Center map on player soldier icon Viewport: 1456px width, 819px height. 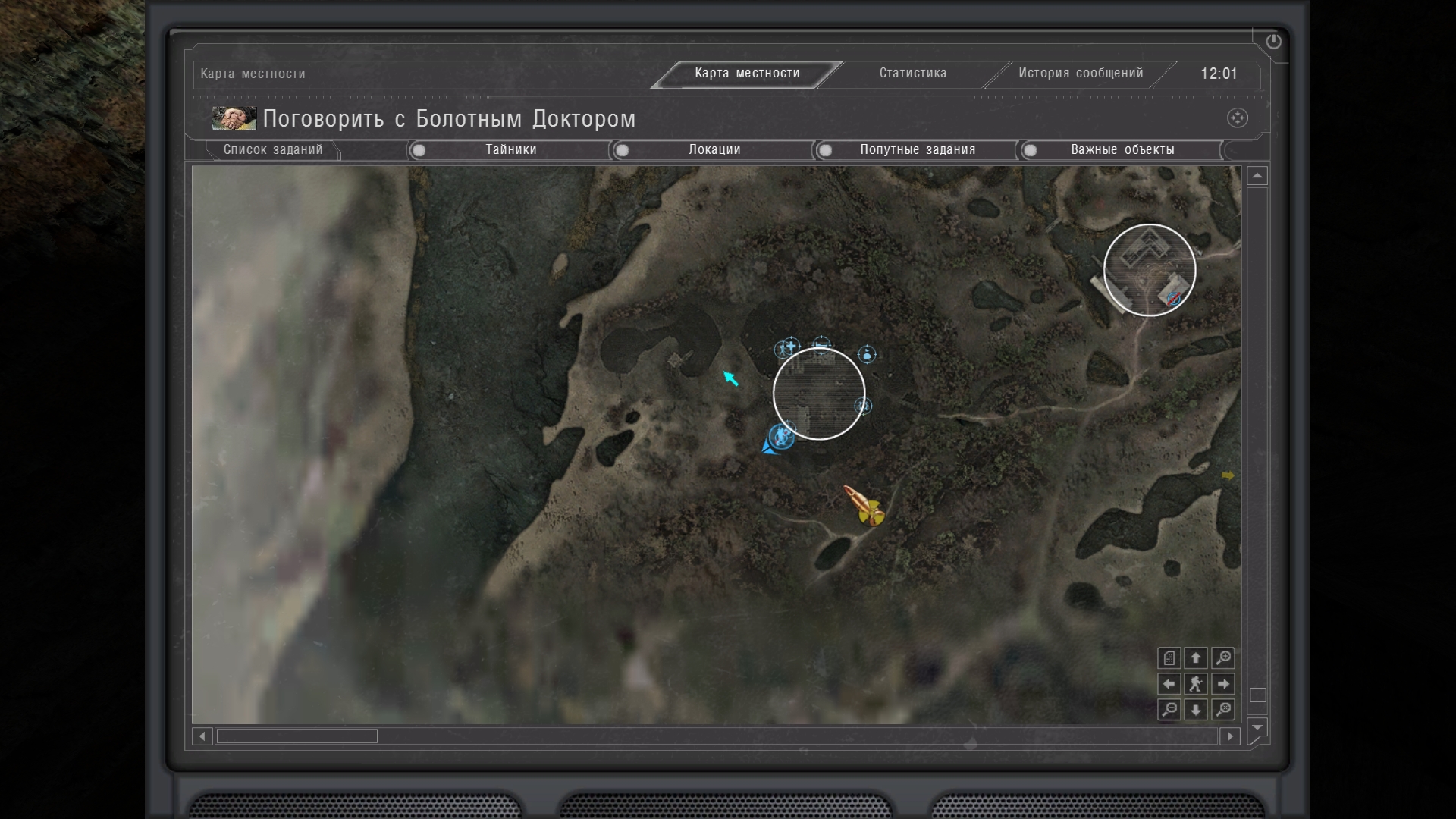tap(1196, 684)
